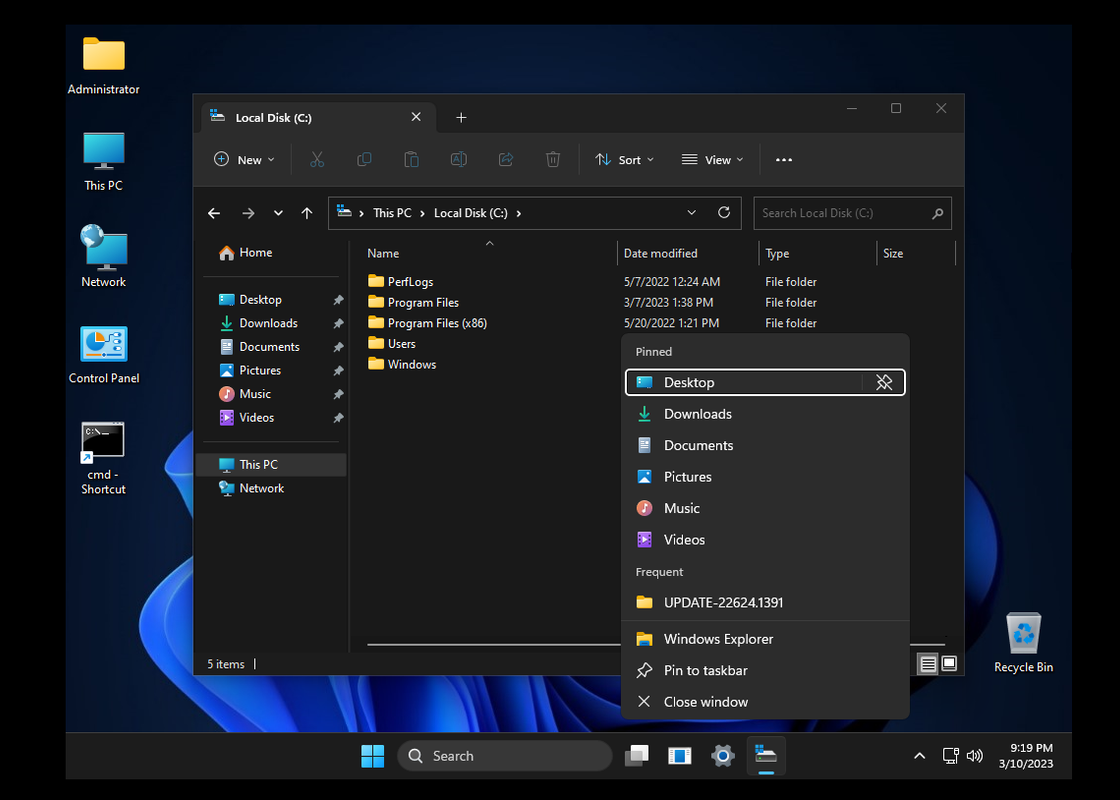Click the Search Local Disk (C:) field

pos(842,213)
